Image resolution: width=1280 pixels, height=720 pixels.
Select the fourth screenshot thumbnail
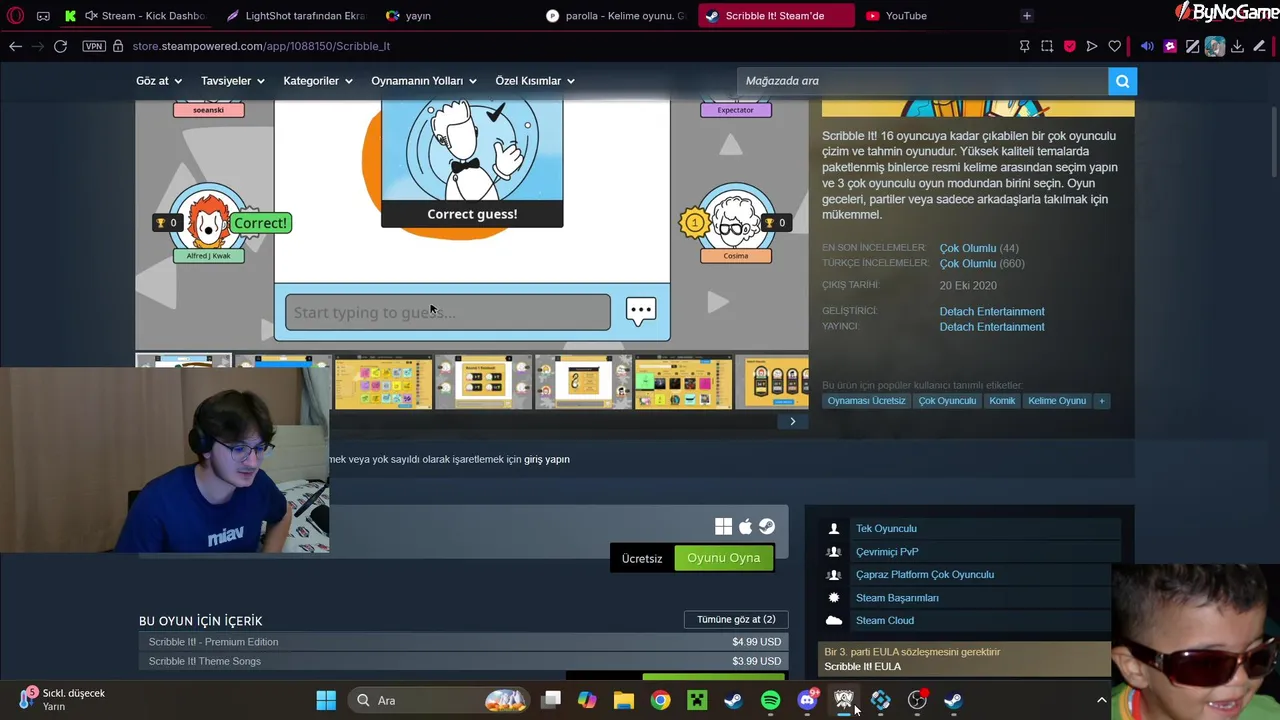484,382
